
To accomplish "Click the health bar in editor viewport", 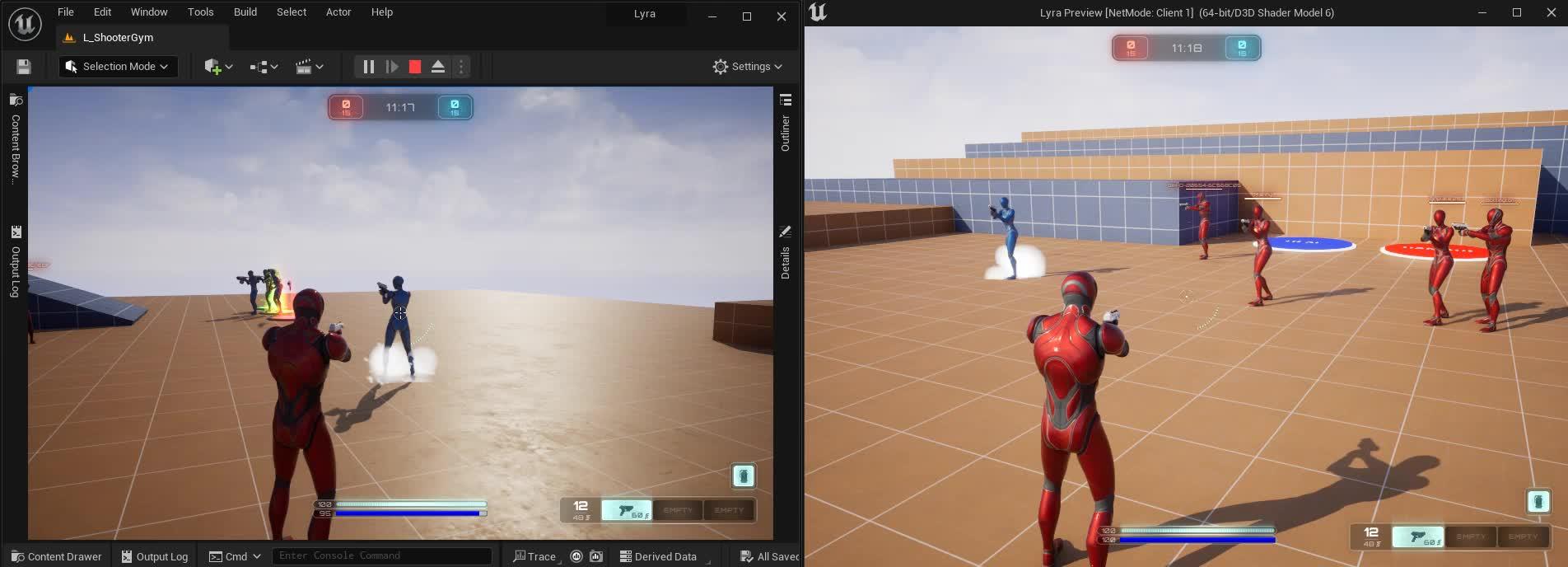I will [x=411, y=504].
